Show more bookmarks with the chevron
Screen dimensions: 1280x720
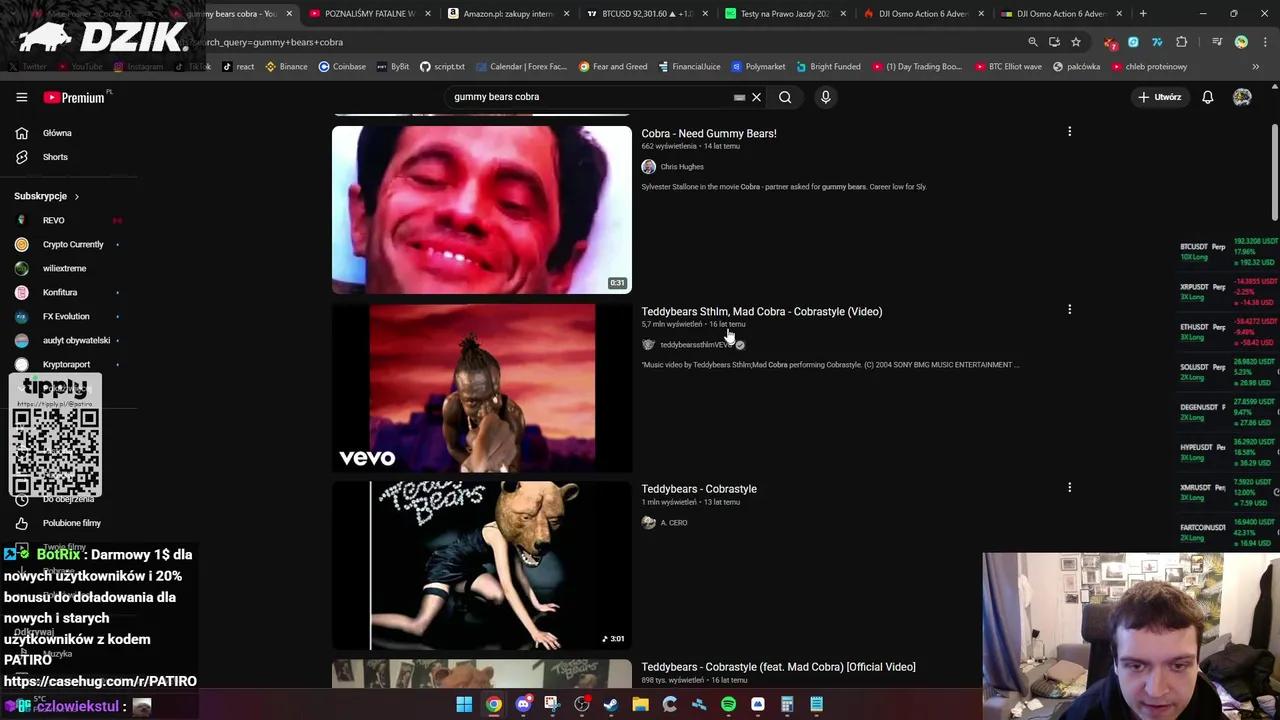1255,67
